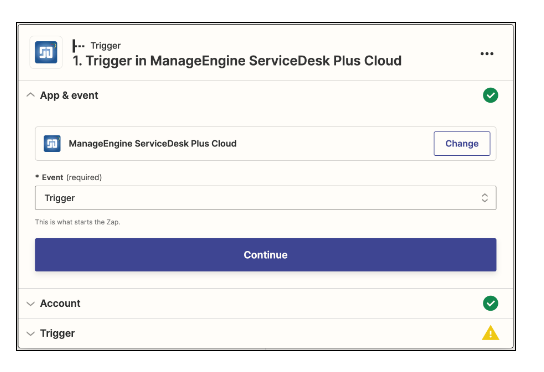Open the three-dot more options menu

click(x=487, y=53)
